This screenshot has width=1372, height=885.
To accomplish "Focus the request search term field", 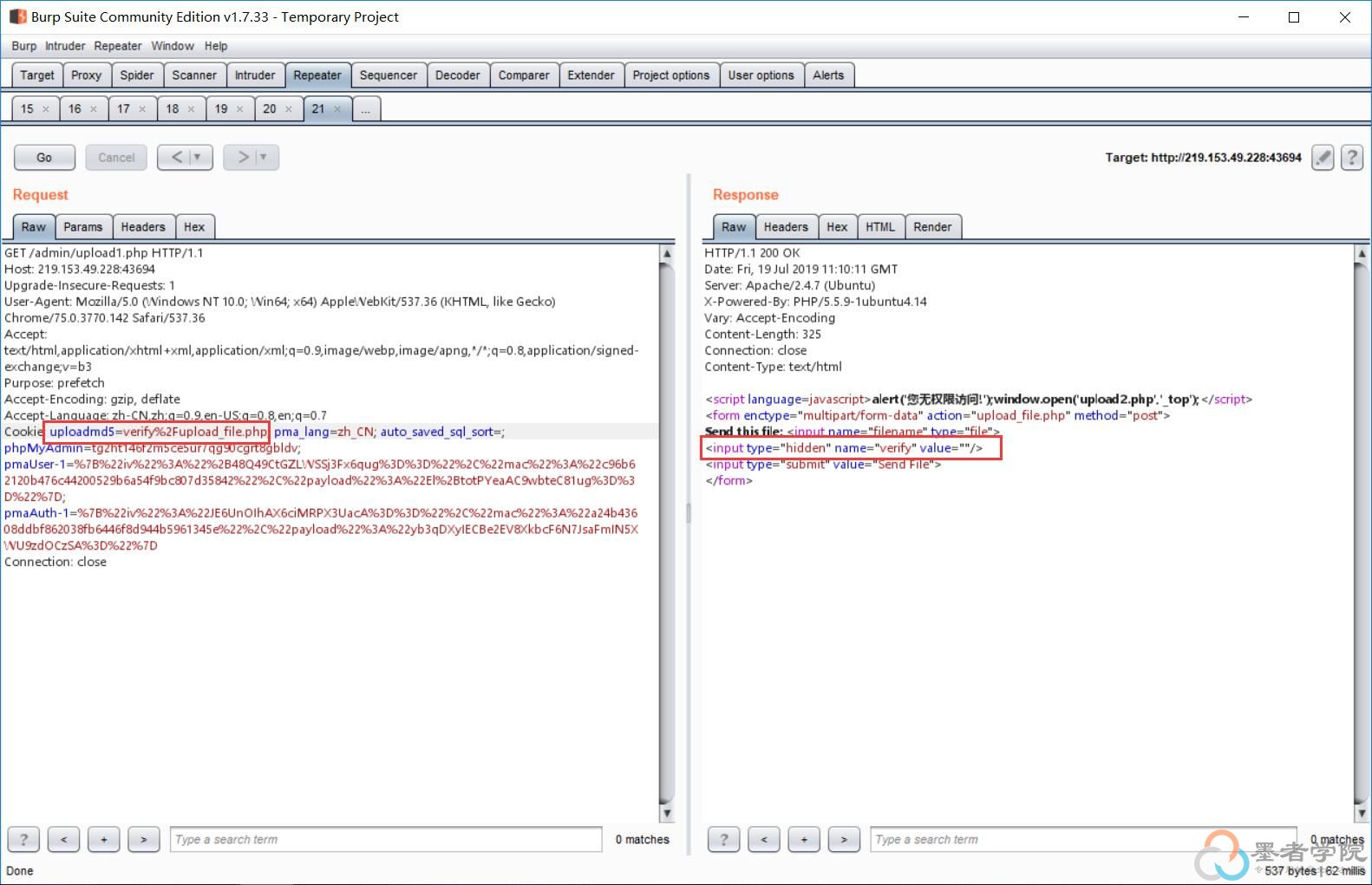I will tap(386, 839).
